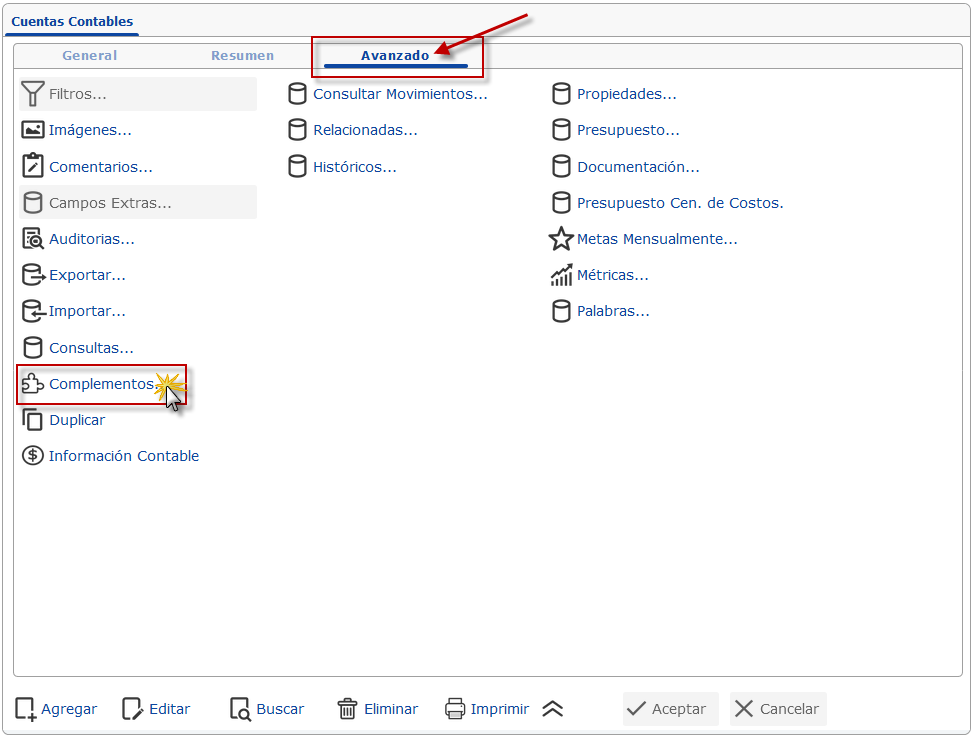The width and height of the screenshot is (975, 737).
Task: Select the Cuentas Contables window tab
Action: click(72, 21)
